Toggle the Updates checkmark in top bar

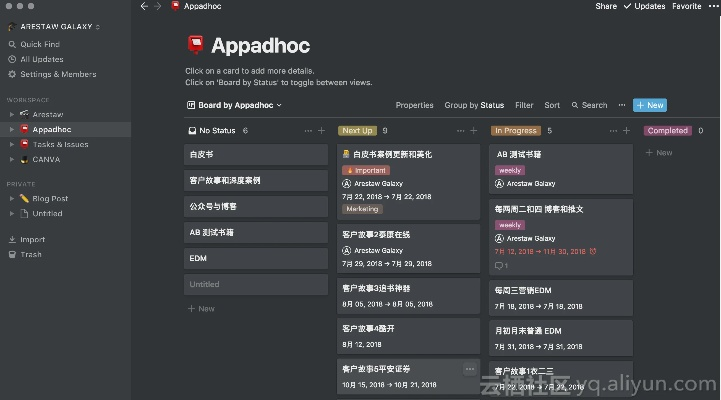click(645, 6)
